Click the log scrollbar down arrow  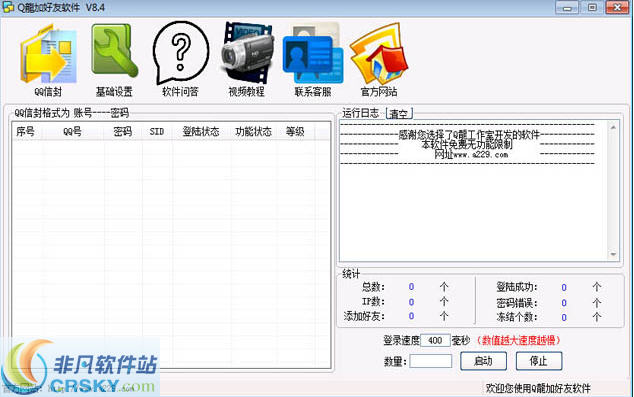point(613,255)
